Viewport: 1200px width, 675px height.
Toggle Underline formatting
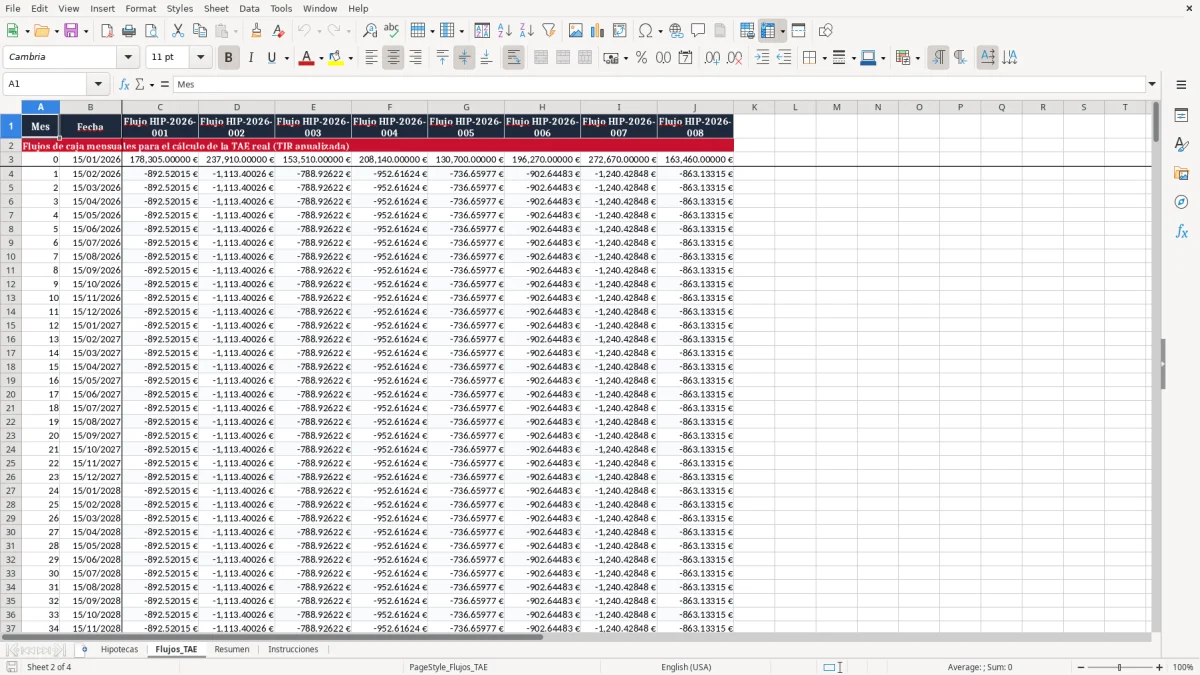point(271,58)
